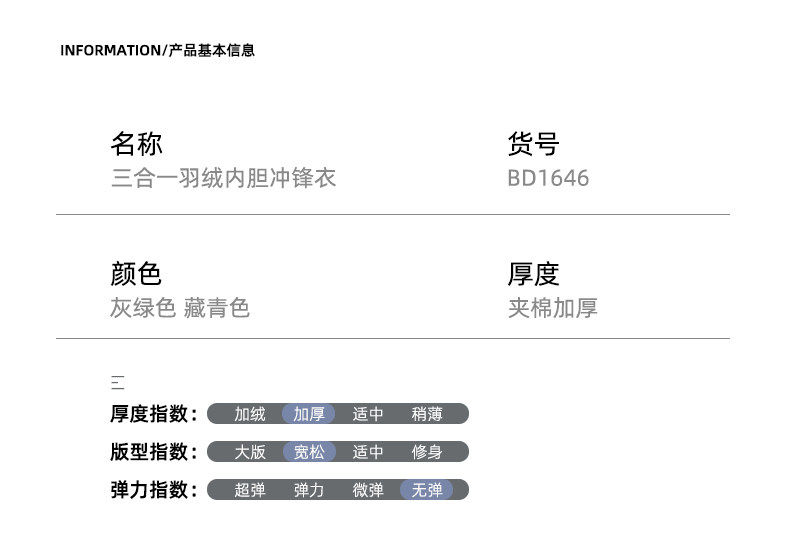The height and width of the screenshot is (535, 790).
Task: Select 微弹 in the elasticity index
Action: point(367,490)
